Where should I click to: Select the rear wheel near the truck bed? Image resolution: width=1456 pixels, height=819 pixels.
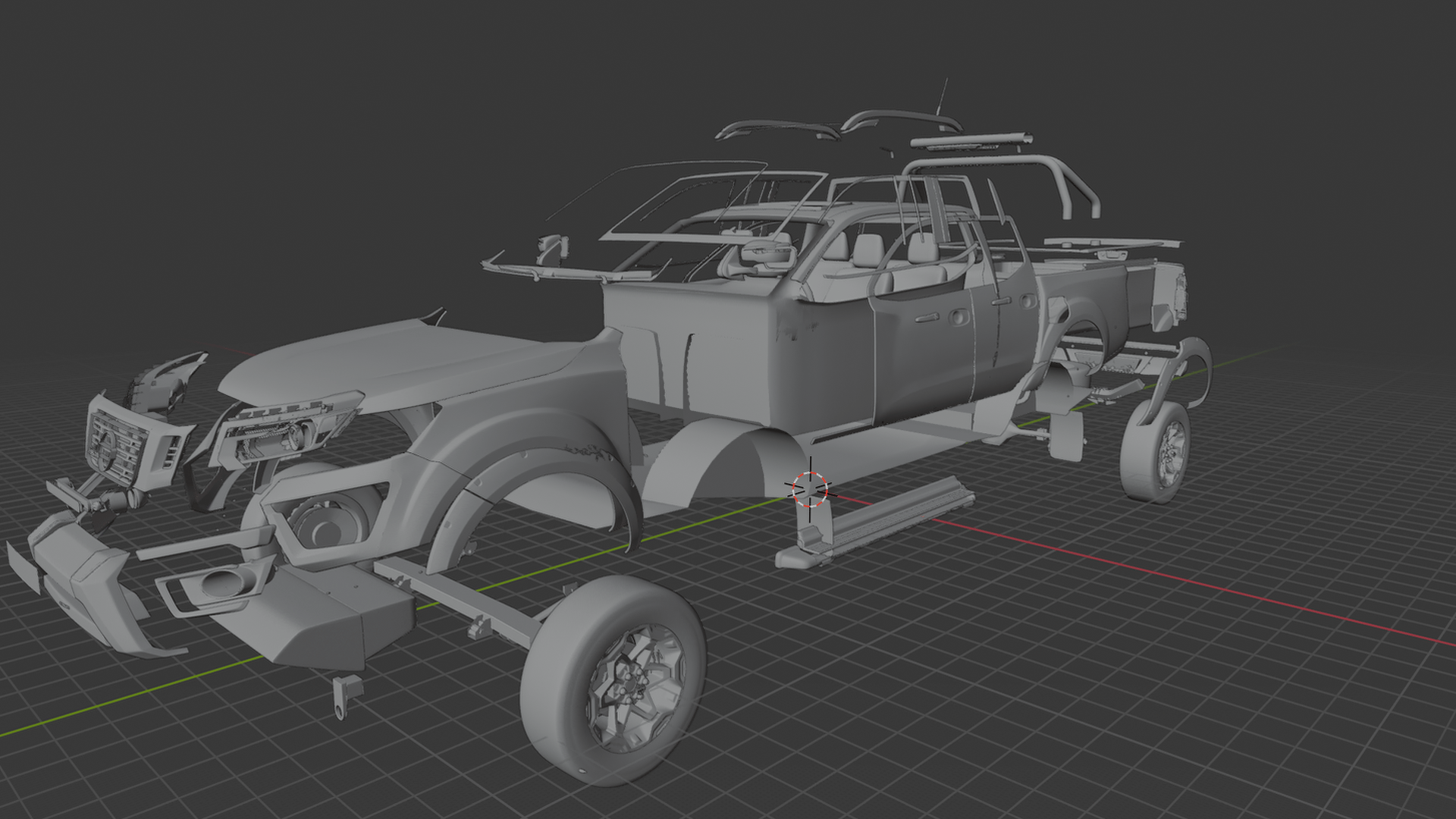coord(1155,452)
